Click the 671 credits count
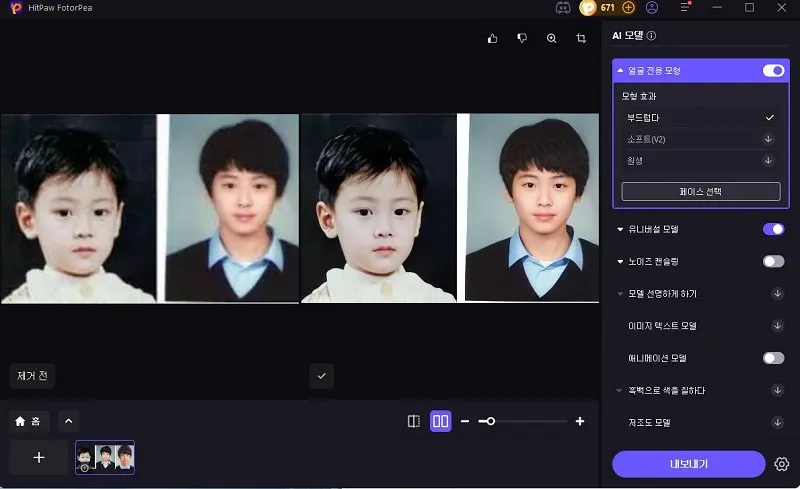The height and width of the screenshot is (489, 800). [608, 8]
